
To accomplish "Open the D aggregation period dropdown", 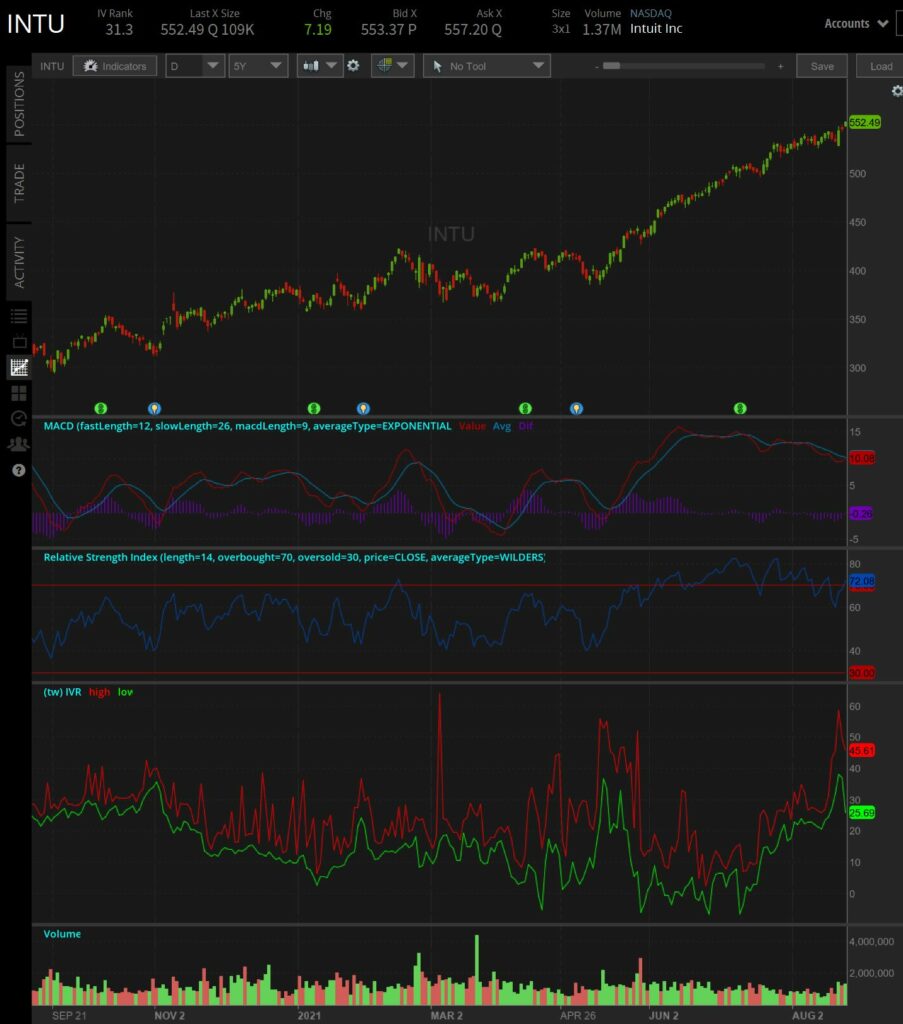I will point(195,66).
